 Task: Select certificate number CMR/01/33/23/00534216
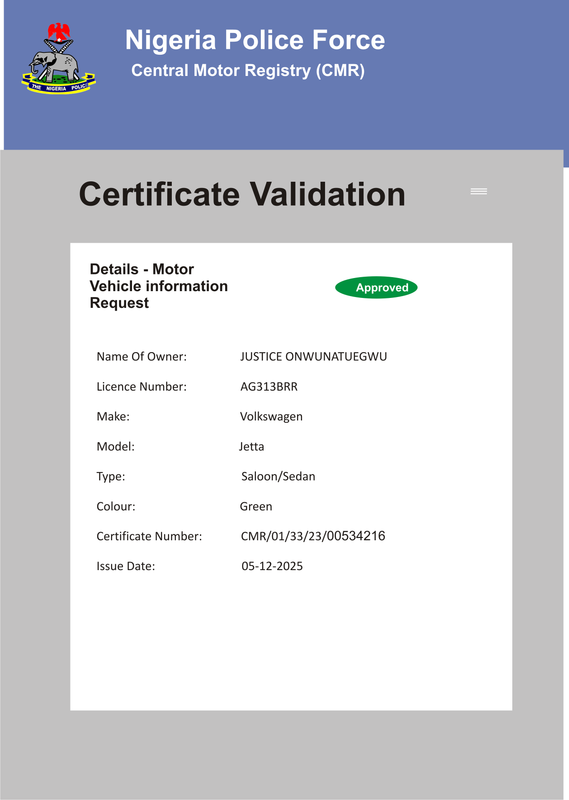[x=313, y=536]
